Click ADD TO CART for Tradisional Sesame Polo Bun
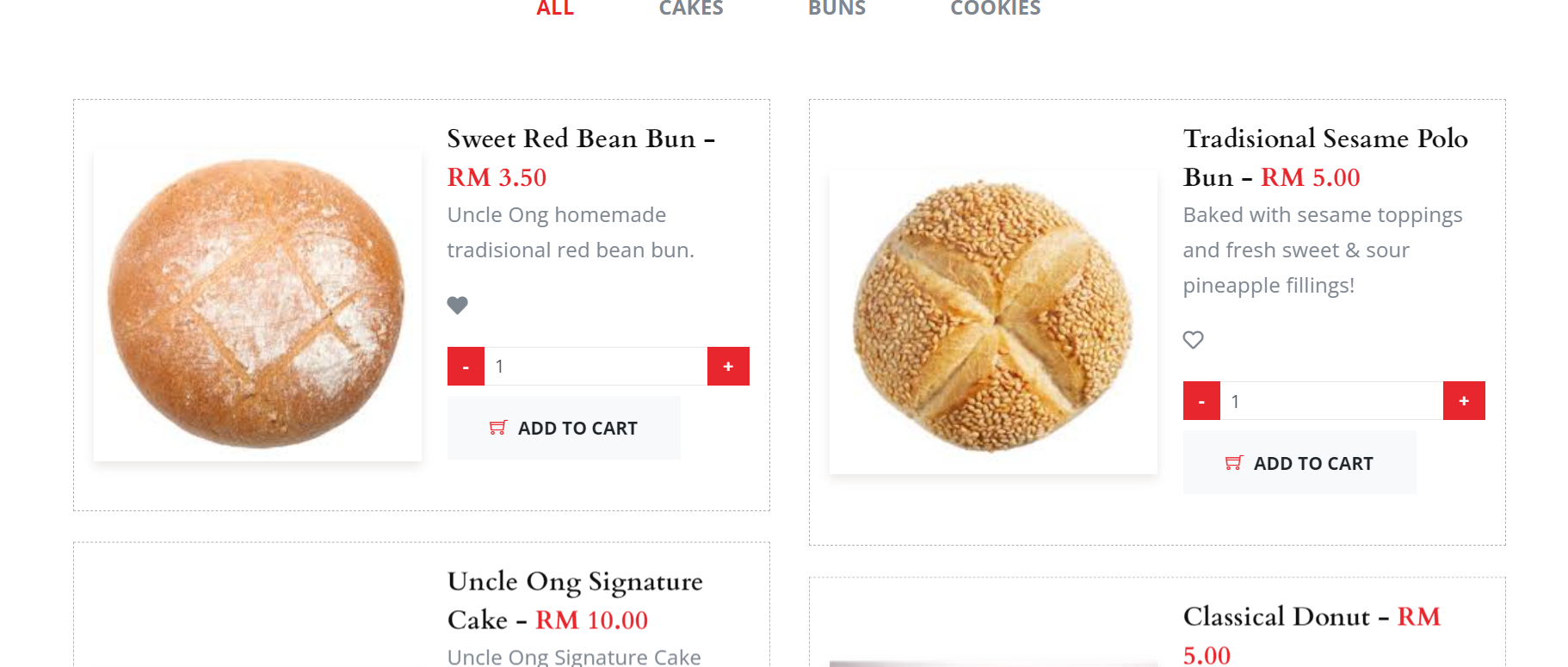This screenshot has height=667, width=1568. pos(1299,462)
